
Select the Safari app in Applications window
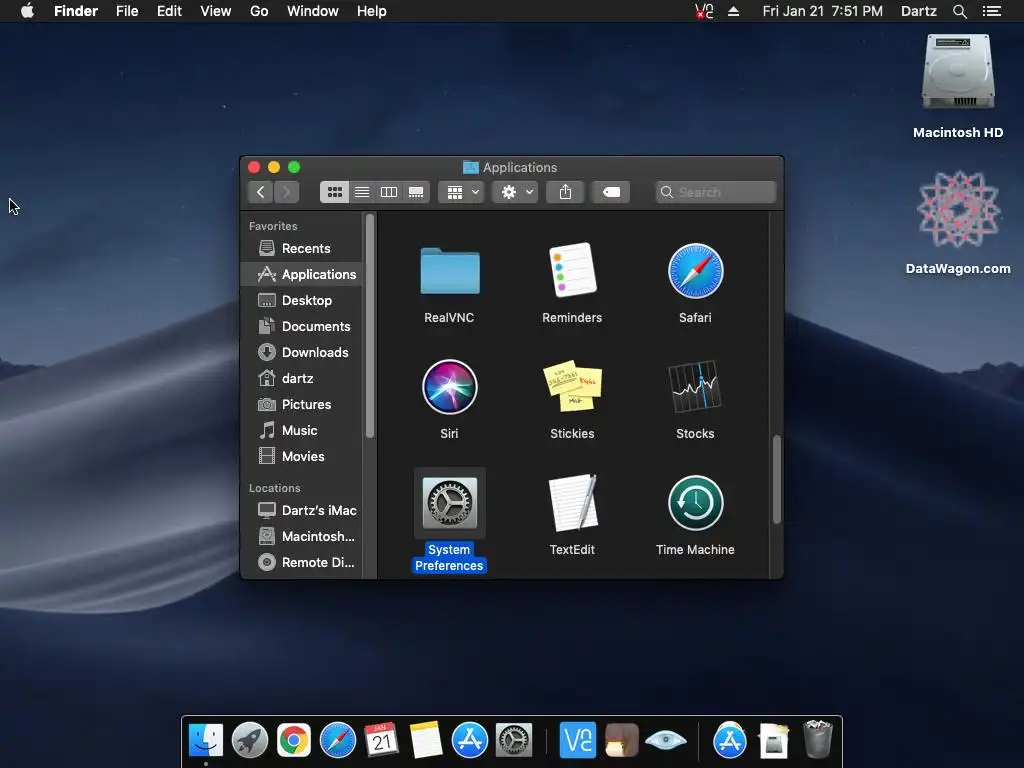696,271
